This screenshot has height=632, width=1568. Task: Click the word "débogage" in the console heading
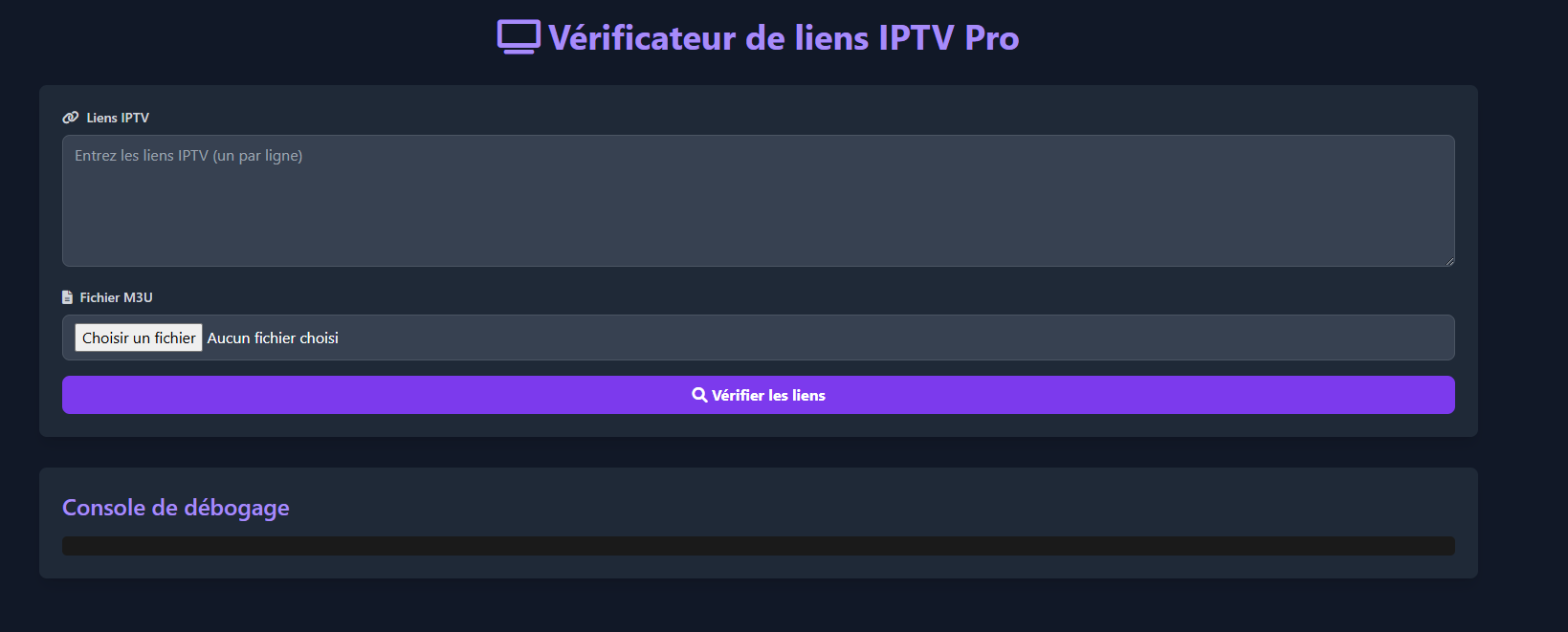(x=236, y=508)
